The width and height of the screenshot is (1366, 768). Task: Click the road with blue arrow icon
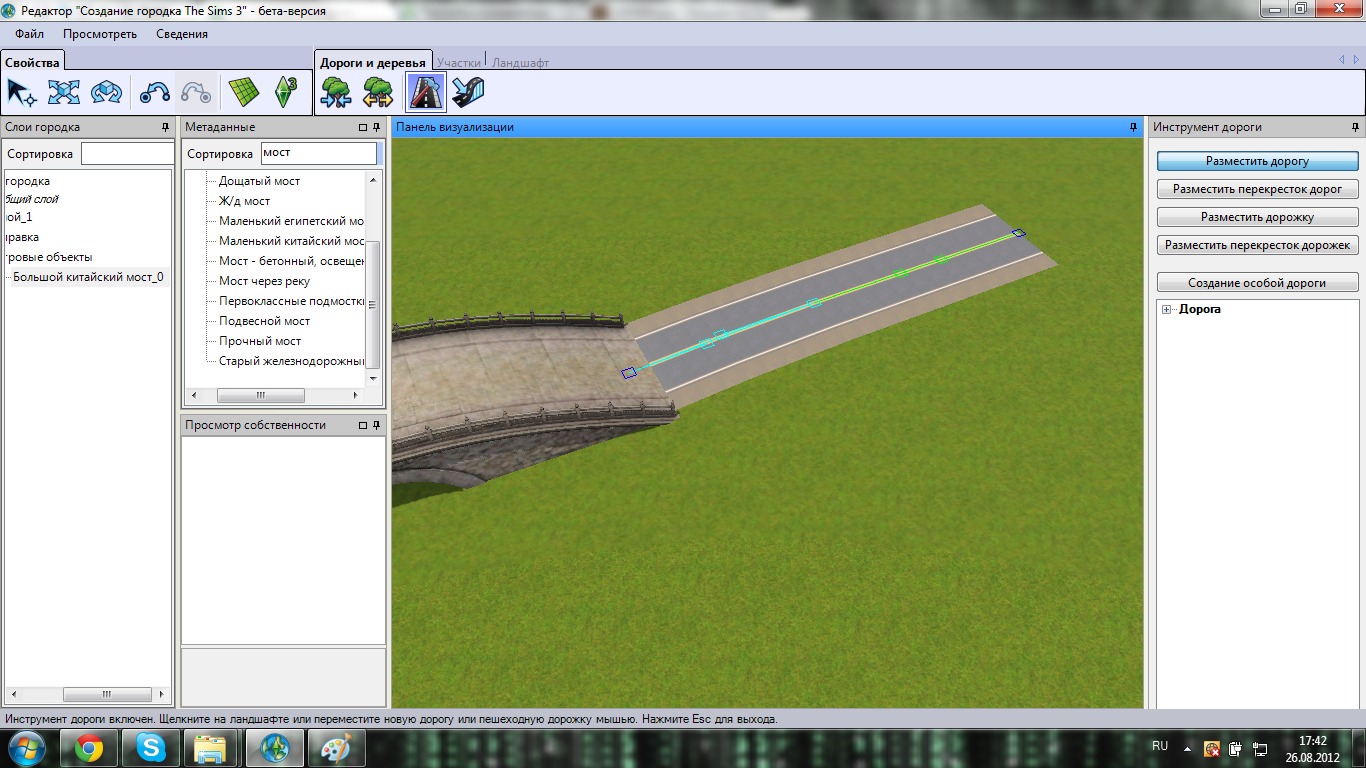tap(468, 93)
